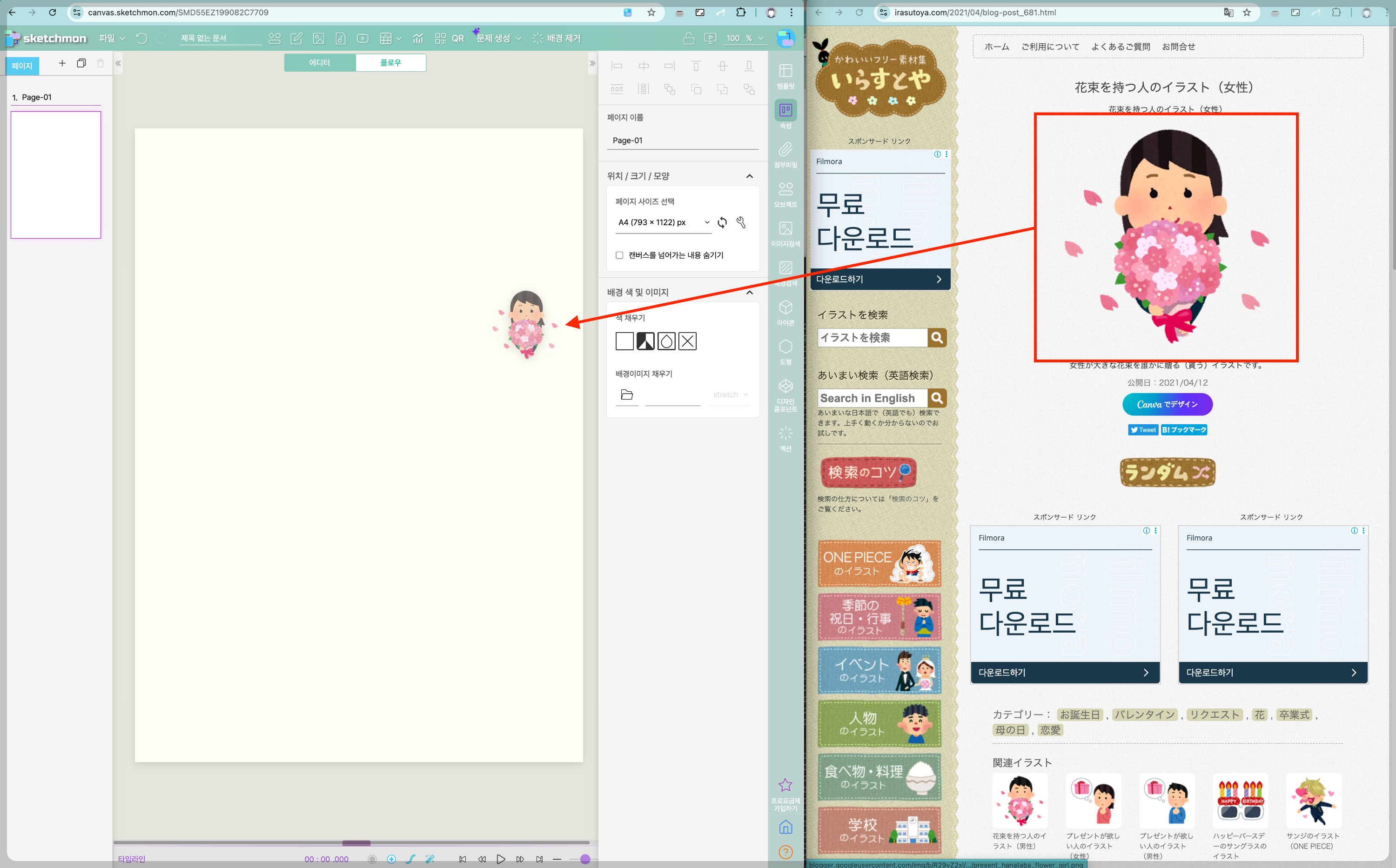Image resolution: width=1396 pixels, height=868 pixels.
Task: Click the 배경 제거 background removal tool
Action: [556, 39]
